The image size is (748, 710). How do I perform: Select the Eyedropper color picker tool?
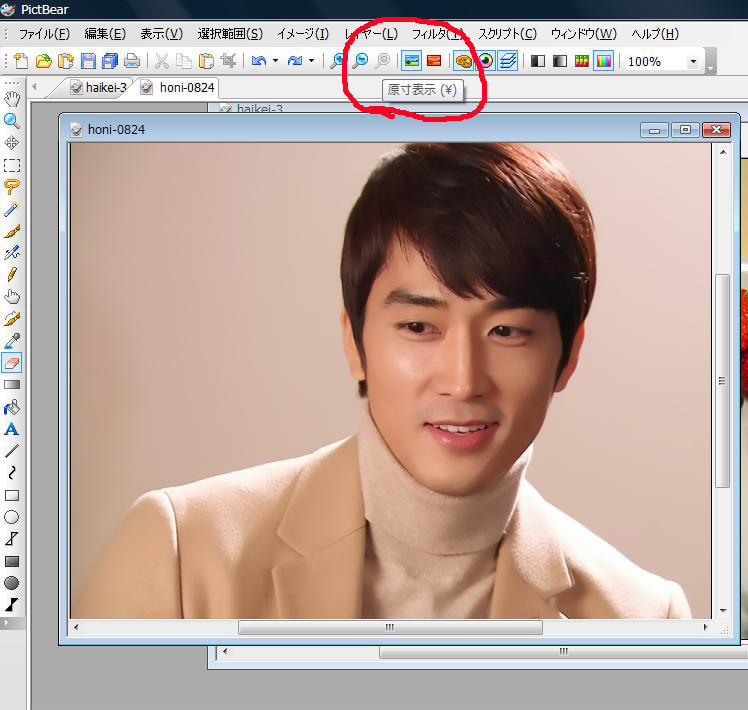click(x=12, y=341)
